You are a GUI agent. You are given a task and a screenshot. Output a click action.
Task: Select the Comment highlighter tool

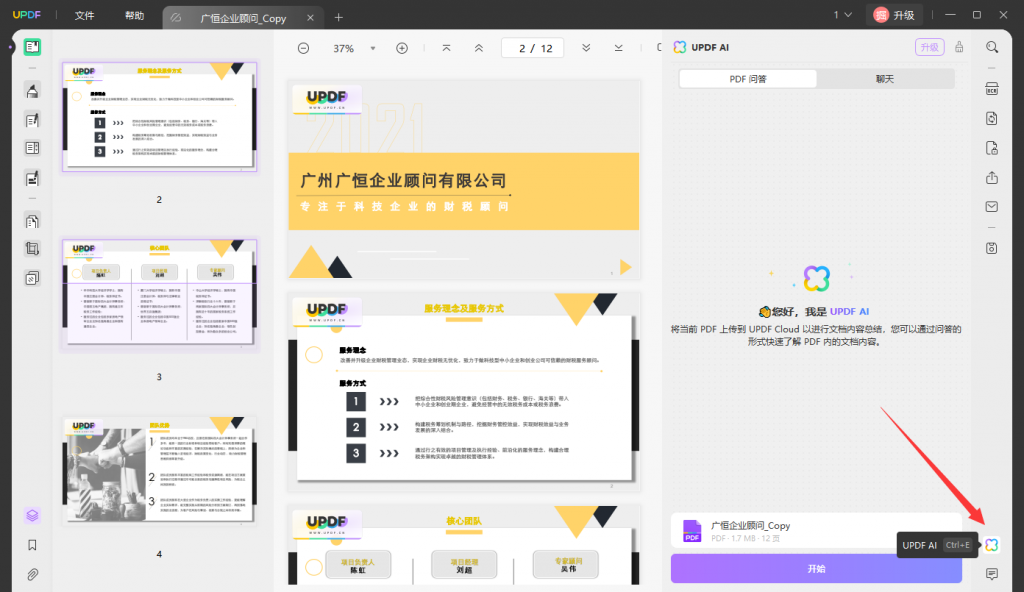click(32, 90)
